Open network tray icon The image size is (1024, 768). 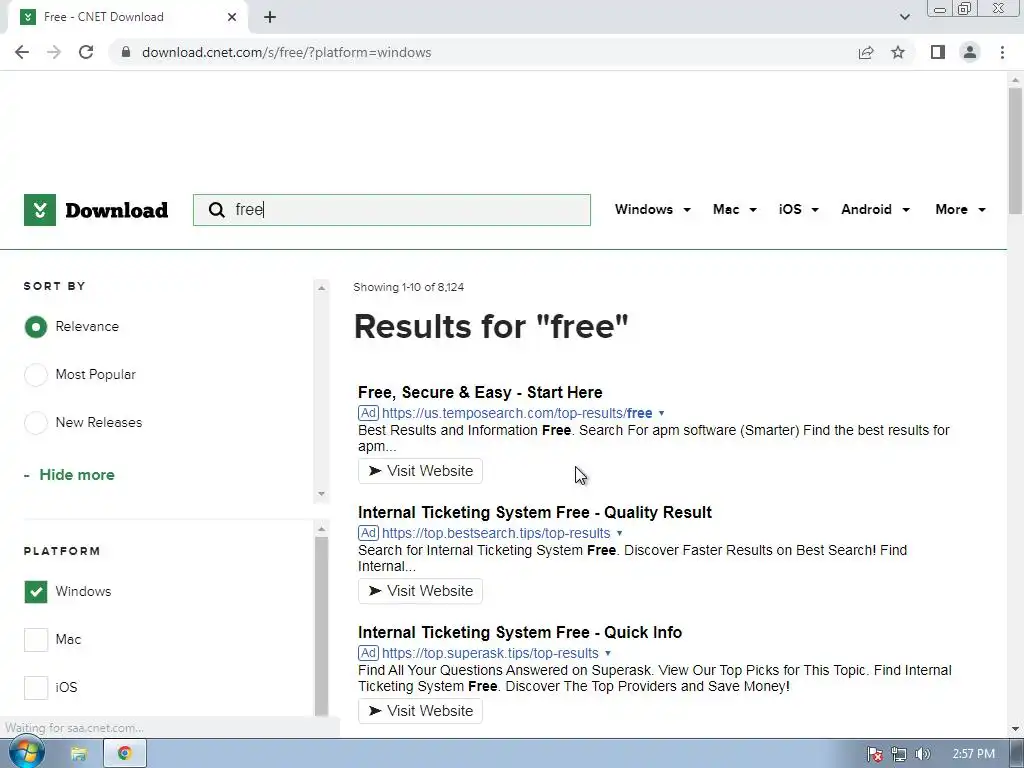[x=899, y=754]
